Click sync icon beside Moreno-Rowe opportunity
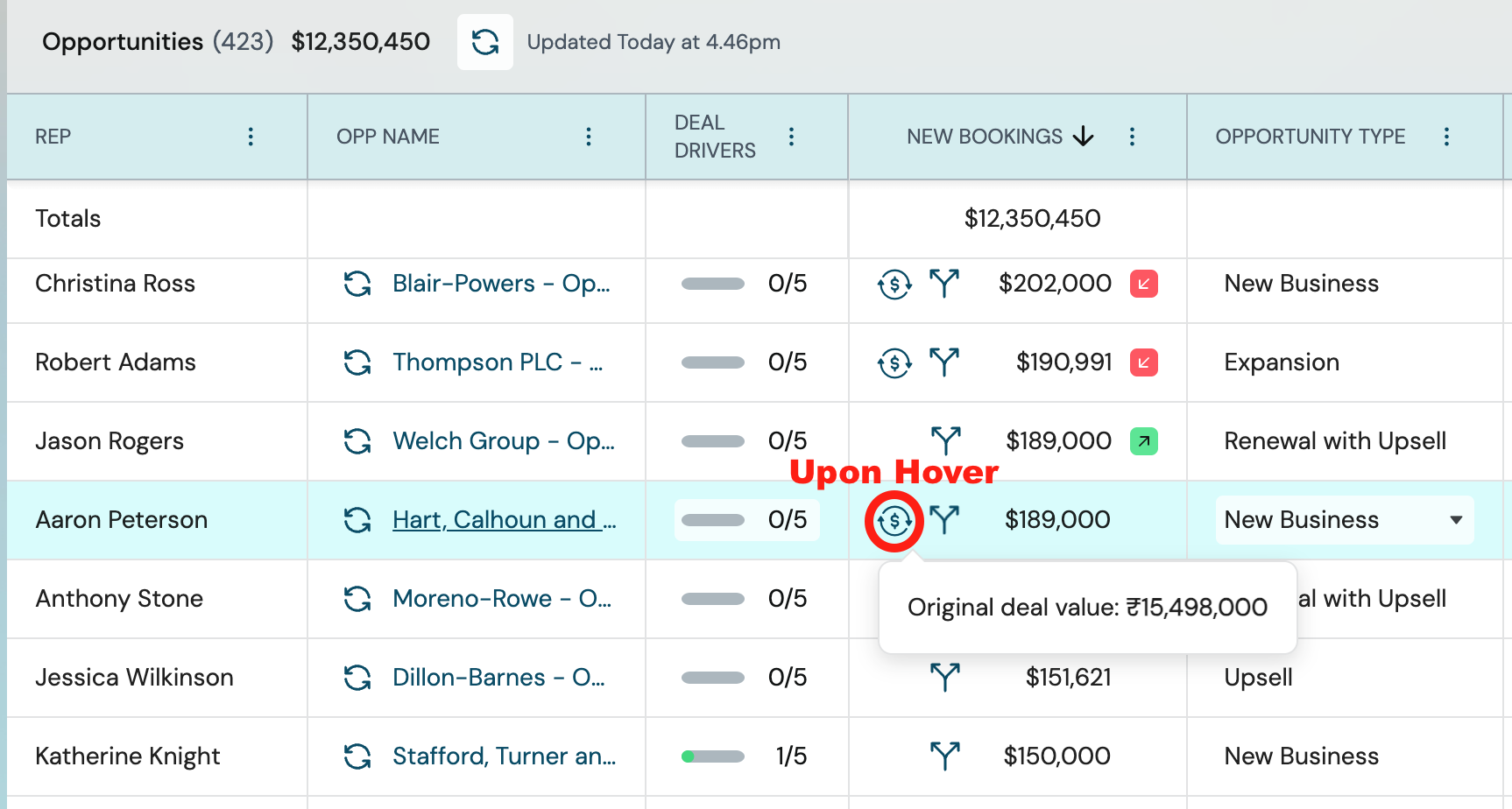 click(357, 599)
